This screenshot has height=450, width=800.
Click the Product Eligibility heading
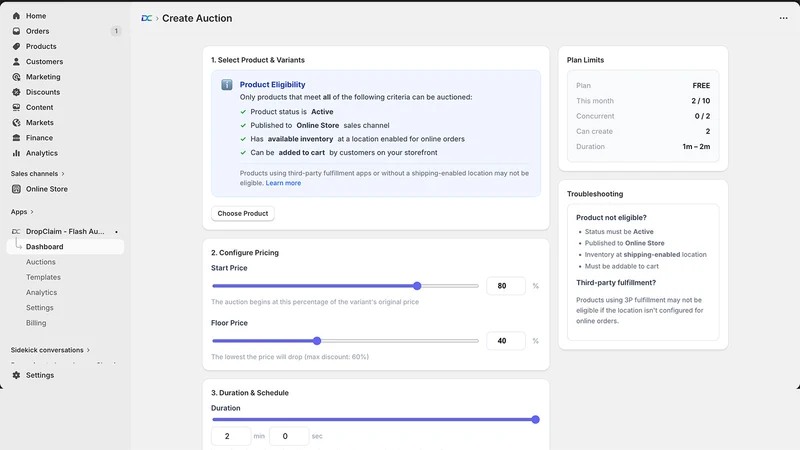pyautogui.click(x=272, y=85)
